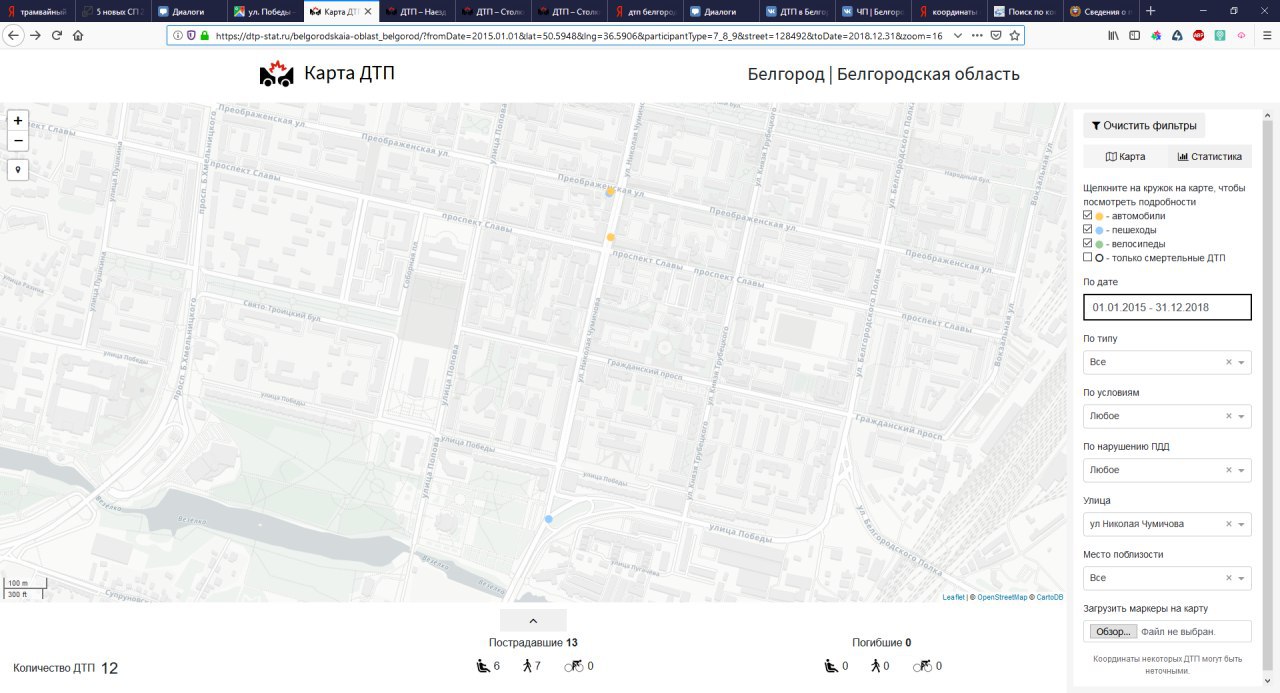Zoom in on the map
Screen dimensions: 1280x693
pos(17,120)
